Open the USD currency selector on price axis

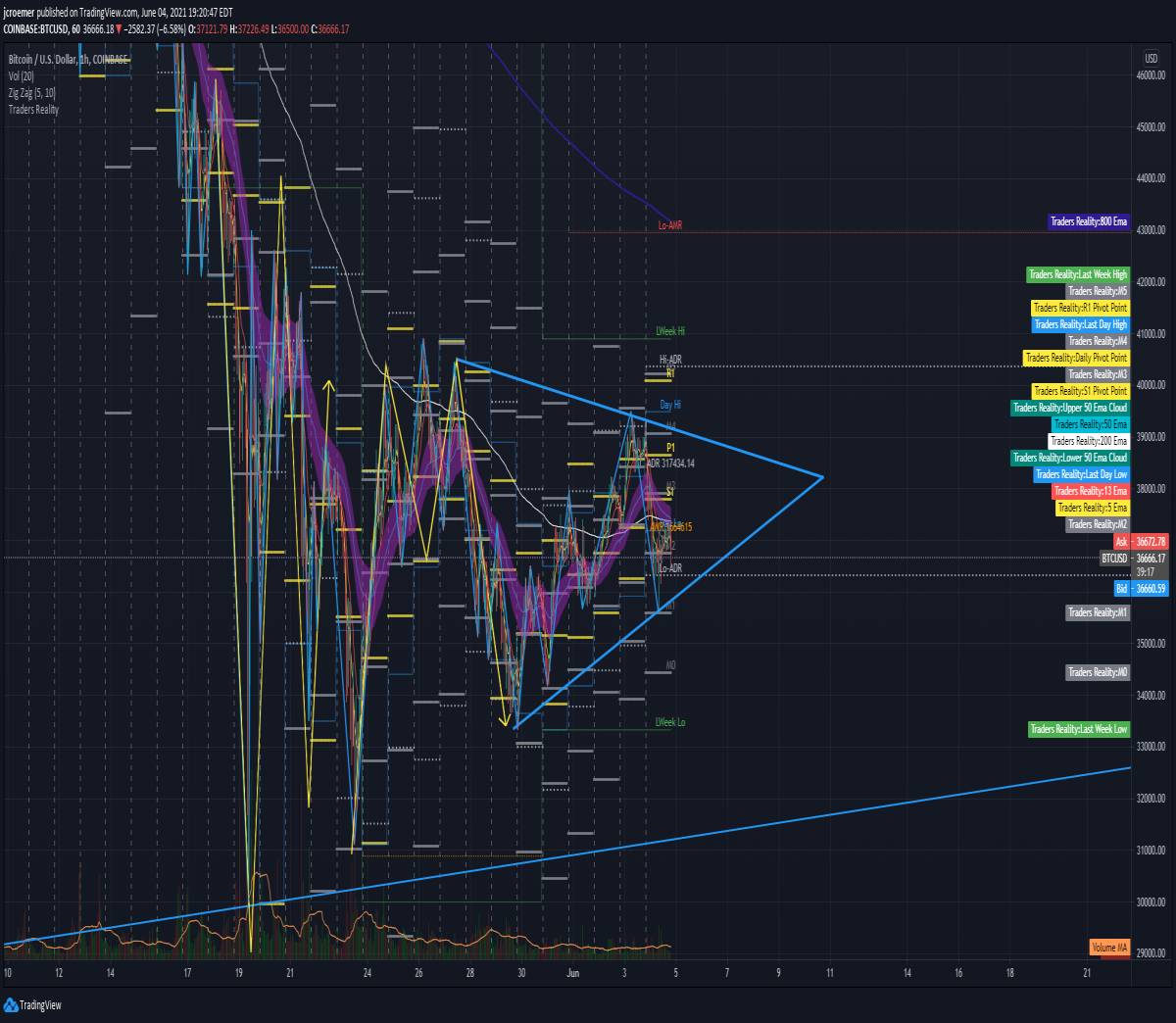point(1151,59)
